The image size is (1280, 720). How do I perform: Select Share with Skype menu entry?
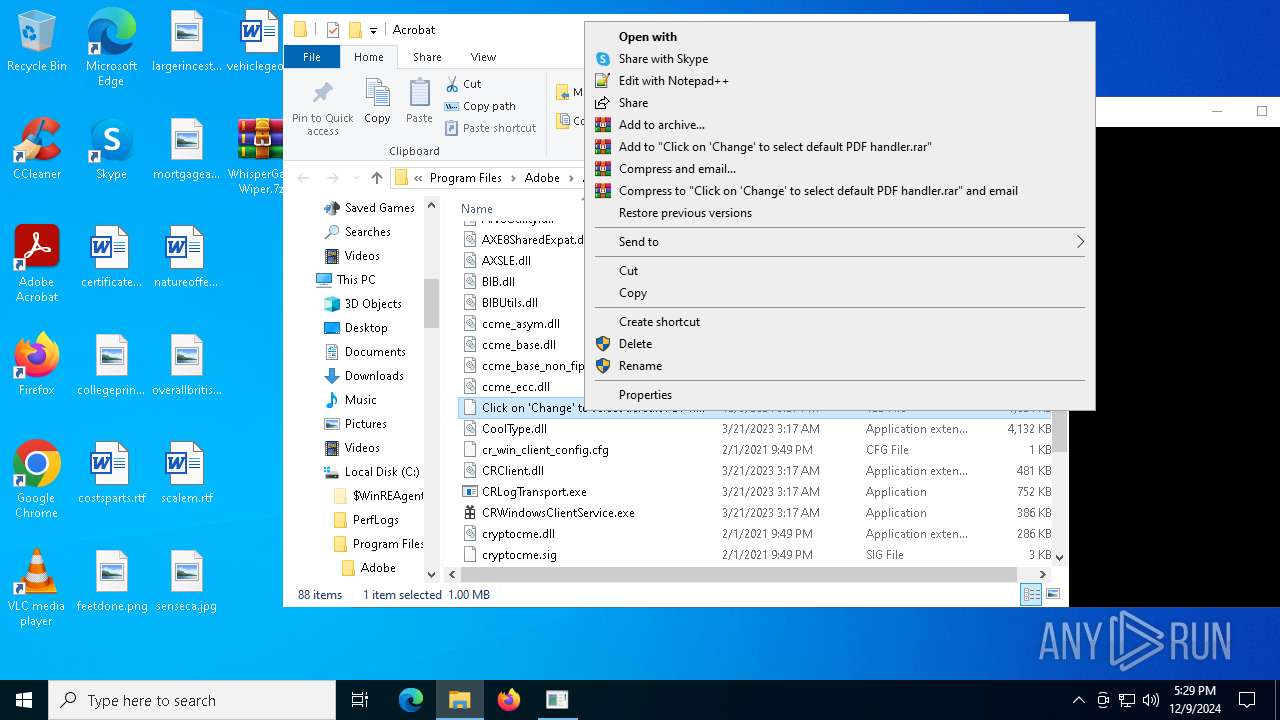click(x=840, y=59)
